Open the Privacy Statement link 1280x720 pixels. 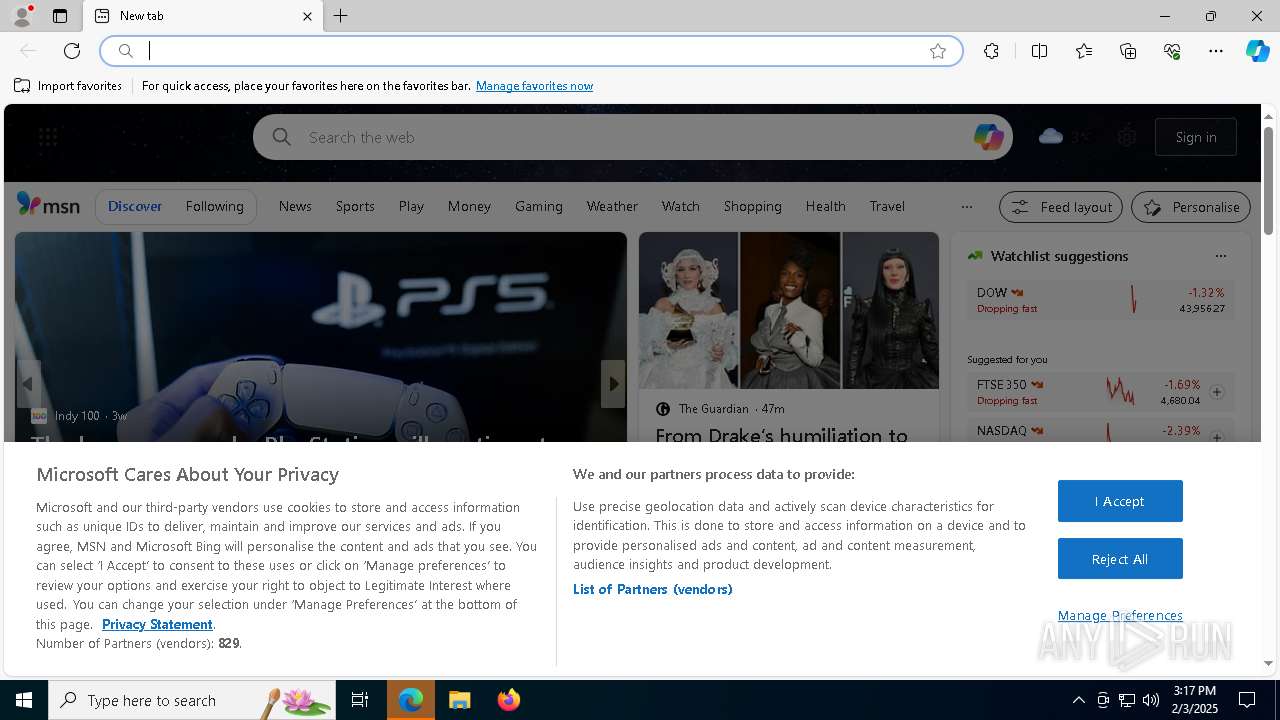(x=157, y=624)
